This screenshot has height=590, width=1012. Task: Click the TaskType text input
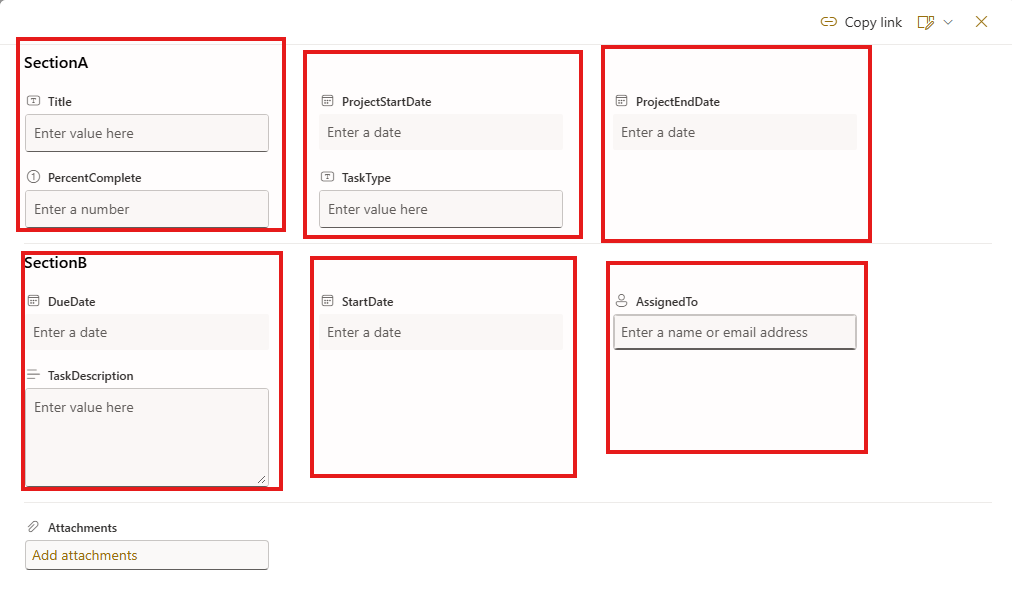pyautogui.click(x=441, y=209)
